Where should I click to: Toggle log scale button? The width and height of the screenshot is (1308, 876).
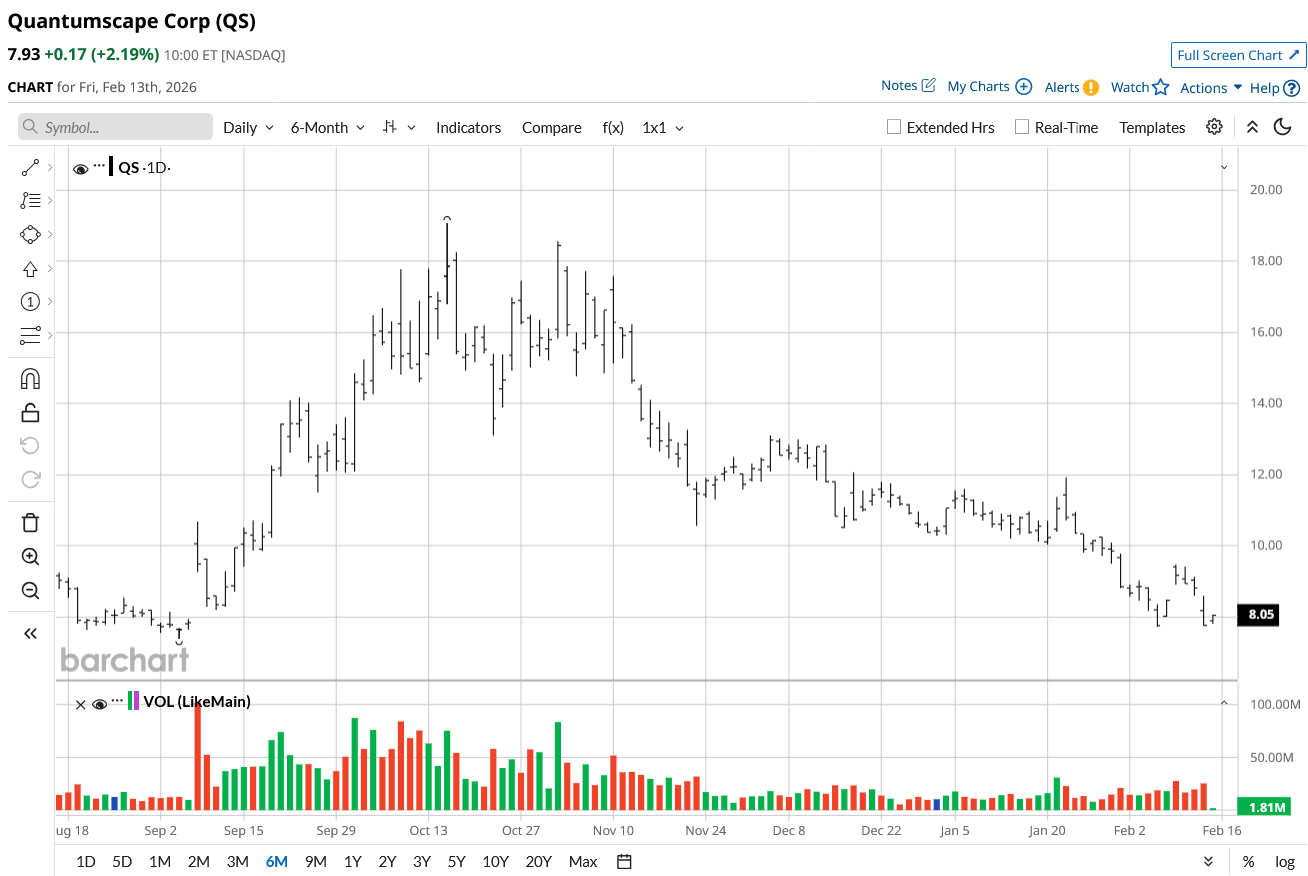coord(1285,861)
